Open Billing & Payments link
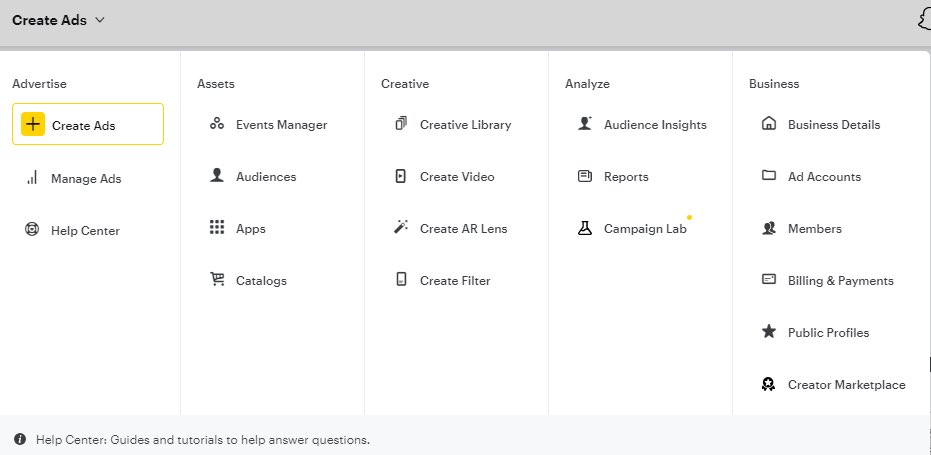This screenshot has width=931, height=455. [840, 281]
